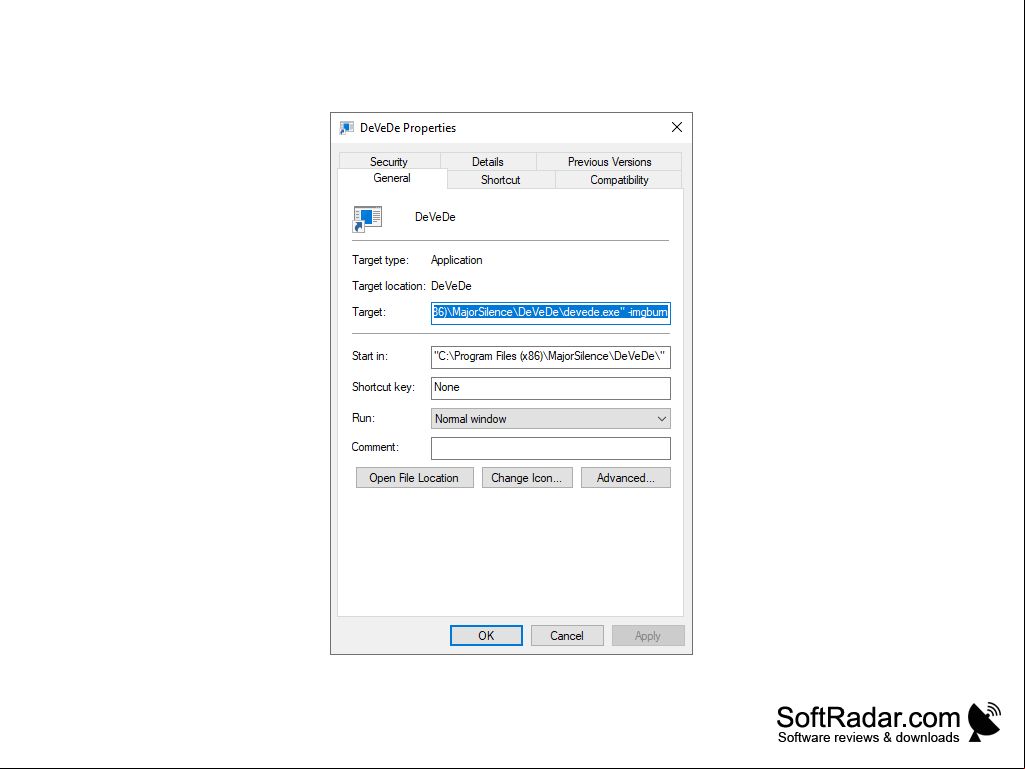Image resolution: width=1025 pixels, height=769 pixels.
Task: Confirm with the OK button
Action: pos(486,636)
